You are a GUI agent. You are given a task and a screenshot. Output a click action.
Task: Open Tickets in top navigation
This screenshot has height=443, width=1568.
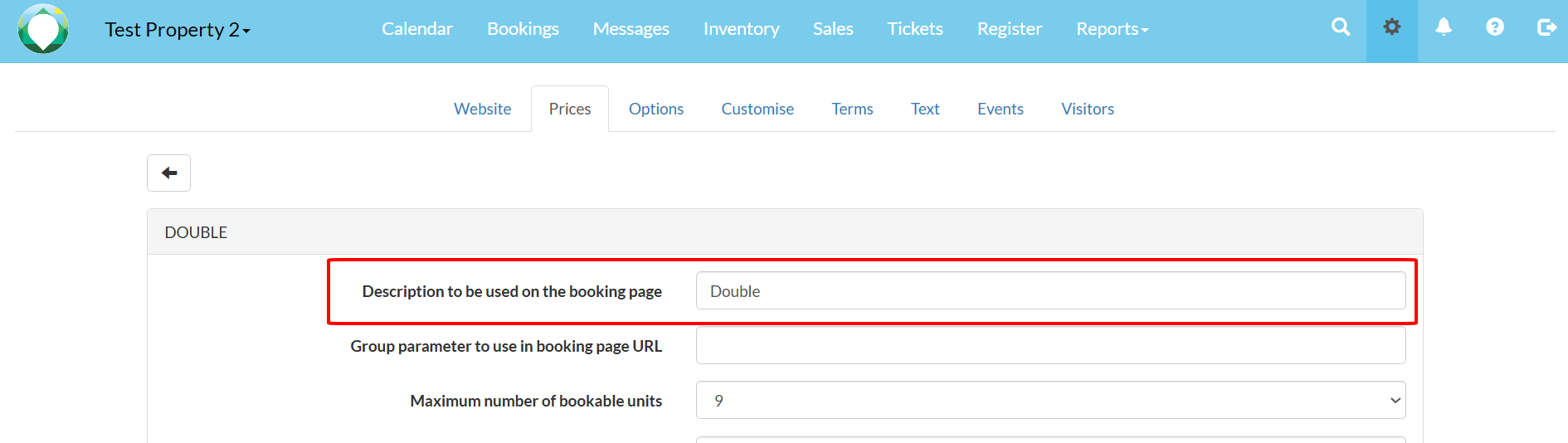[x=915, y=29]
